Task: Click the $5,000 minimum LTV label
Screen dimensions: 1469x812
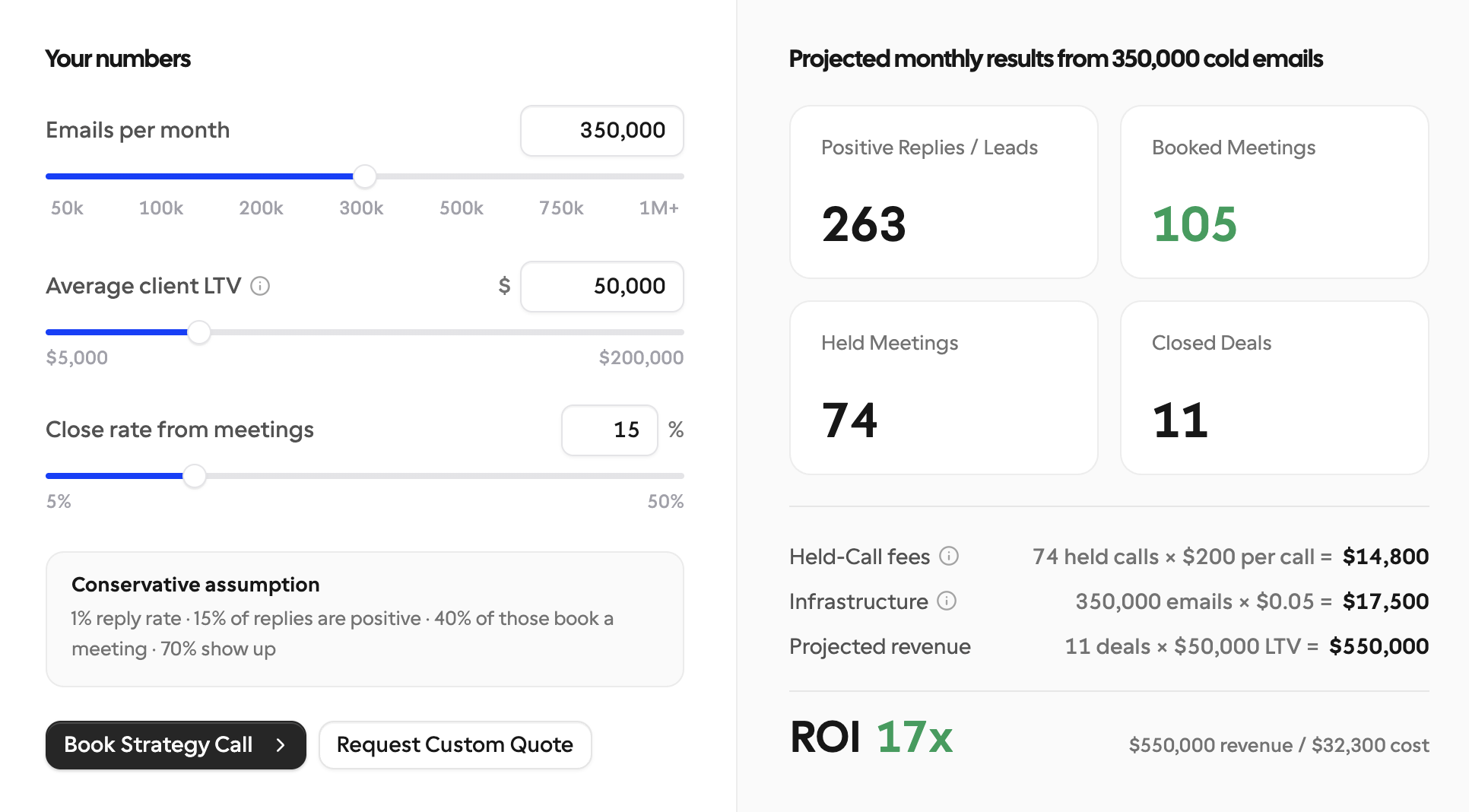Action: click(x=77, y=357)
